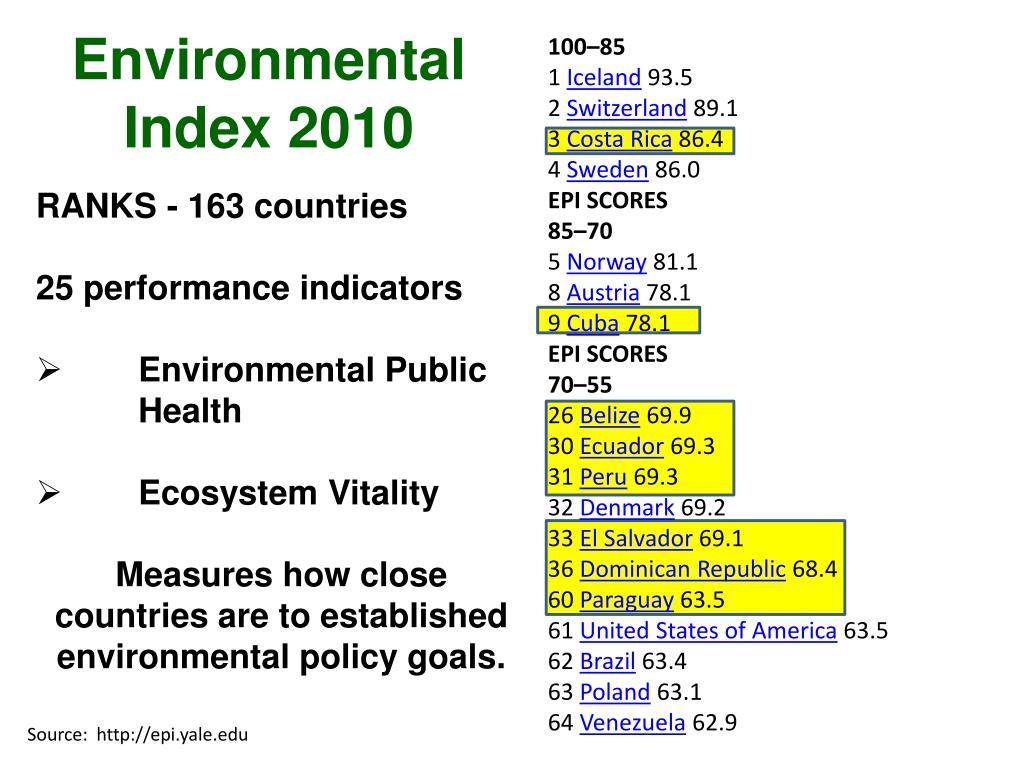Select 'RANKS - 163 countries' text

222,206
